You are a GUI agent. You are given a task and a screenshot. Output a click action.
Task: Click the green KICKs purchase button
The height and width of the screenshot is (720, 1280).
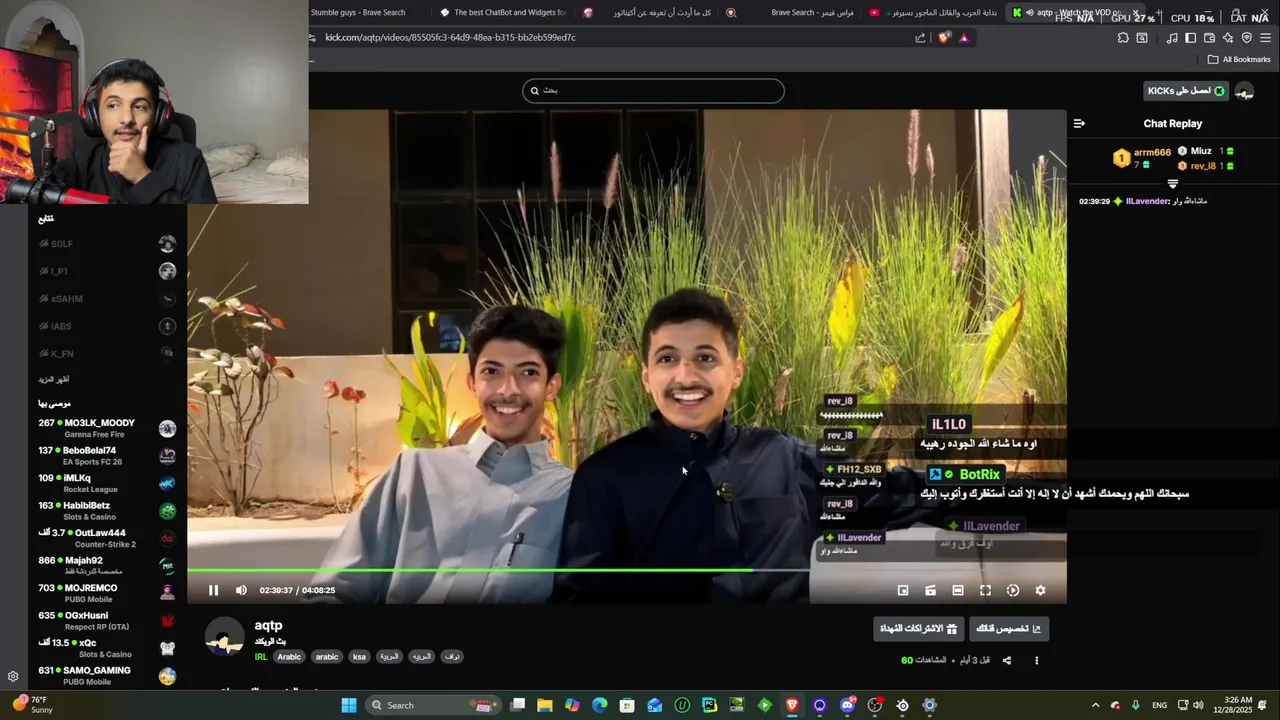(1186, 91)
